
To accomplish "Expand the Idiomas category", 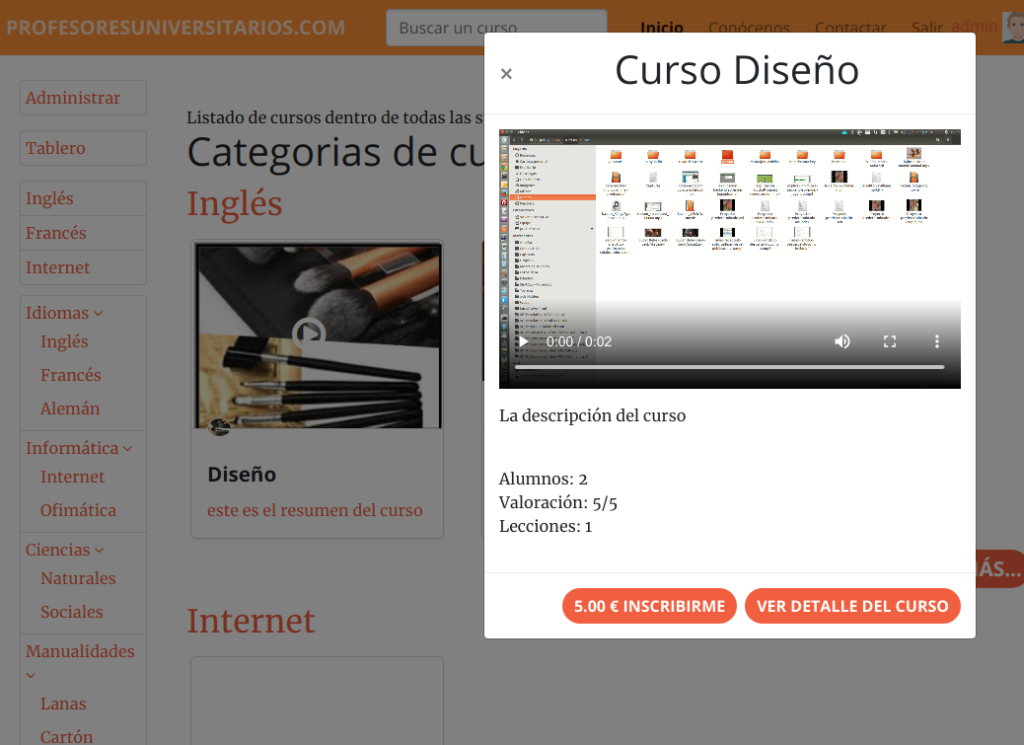I will coord(64,313).
